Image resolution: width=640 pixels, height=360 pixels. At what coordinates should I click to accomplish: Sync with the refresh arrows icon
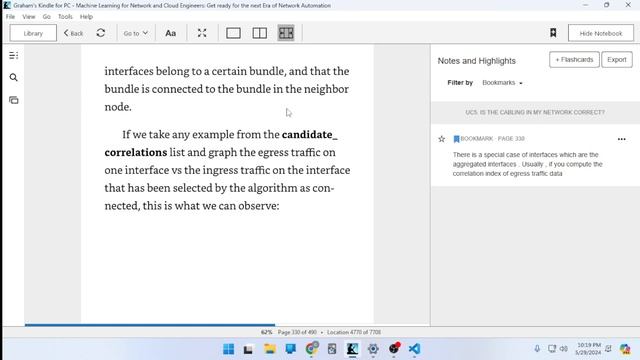point(101,33)
